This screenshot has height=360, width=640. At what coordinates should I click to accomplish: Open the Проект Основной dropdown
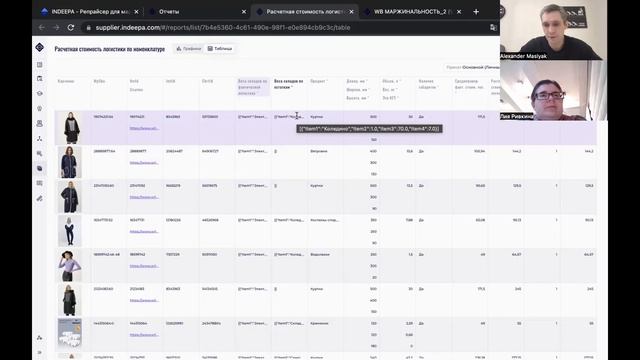tap(473, 67)
